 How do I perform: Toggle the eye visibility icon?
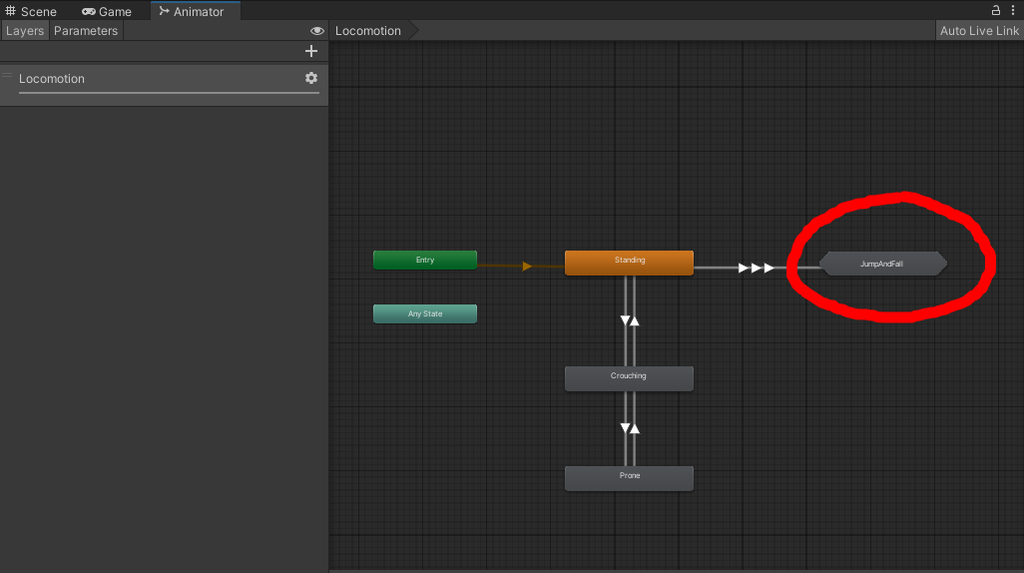[317, 31]
